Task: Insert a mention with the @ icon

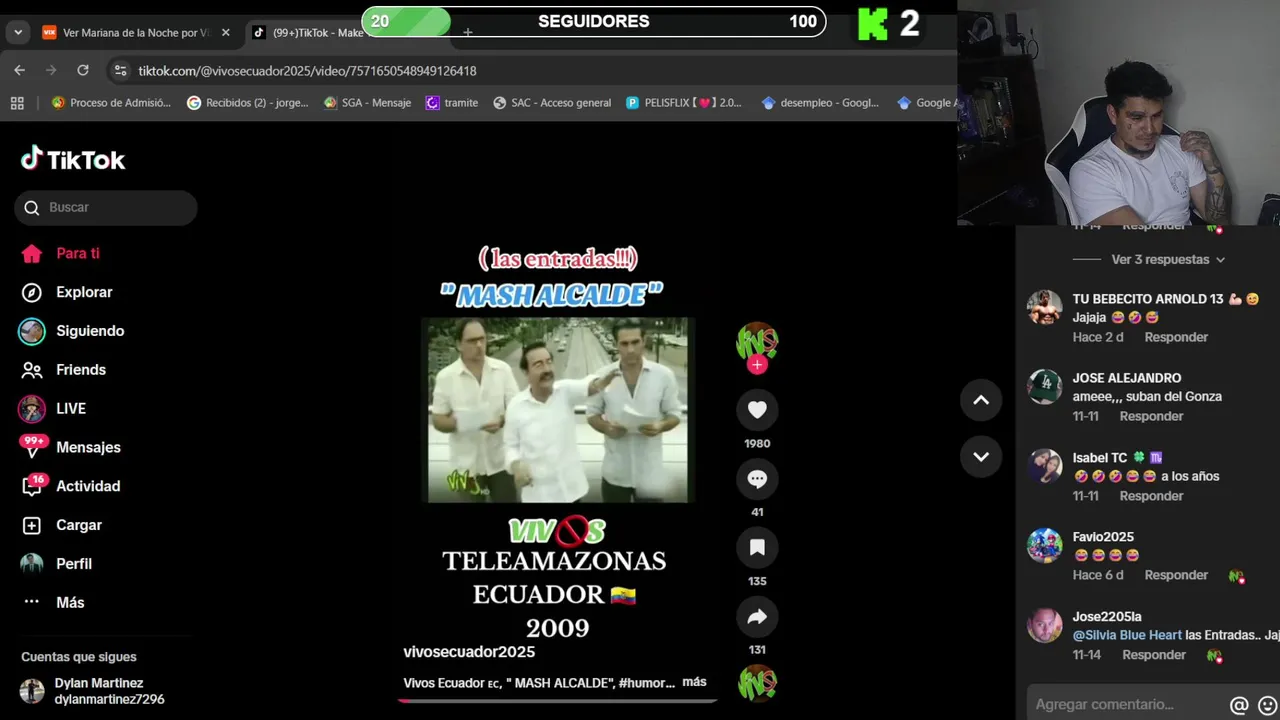Action: tap(1239, 705)
